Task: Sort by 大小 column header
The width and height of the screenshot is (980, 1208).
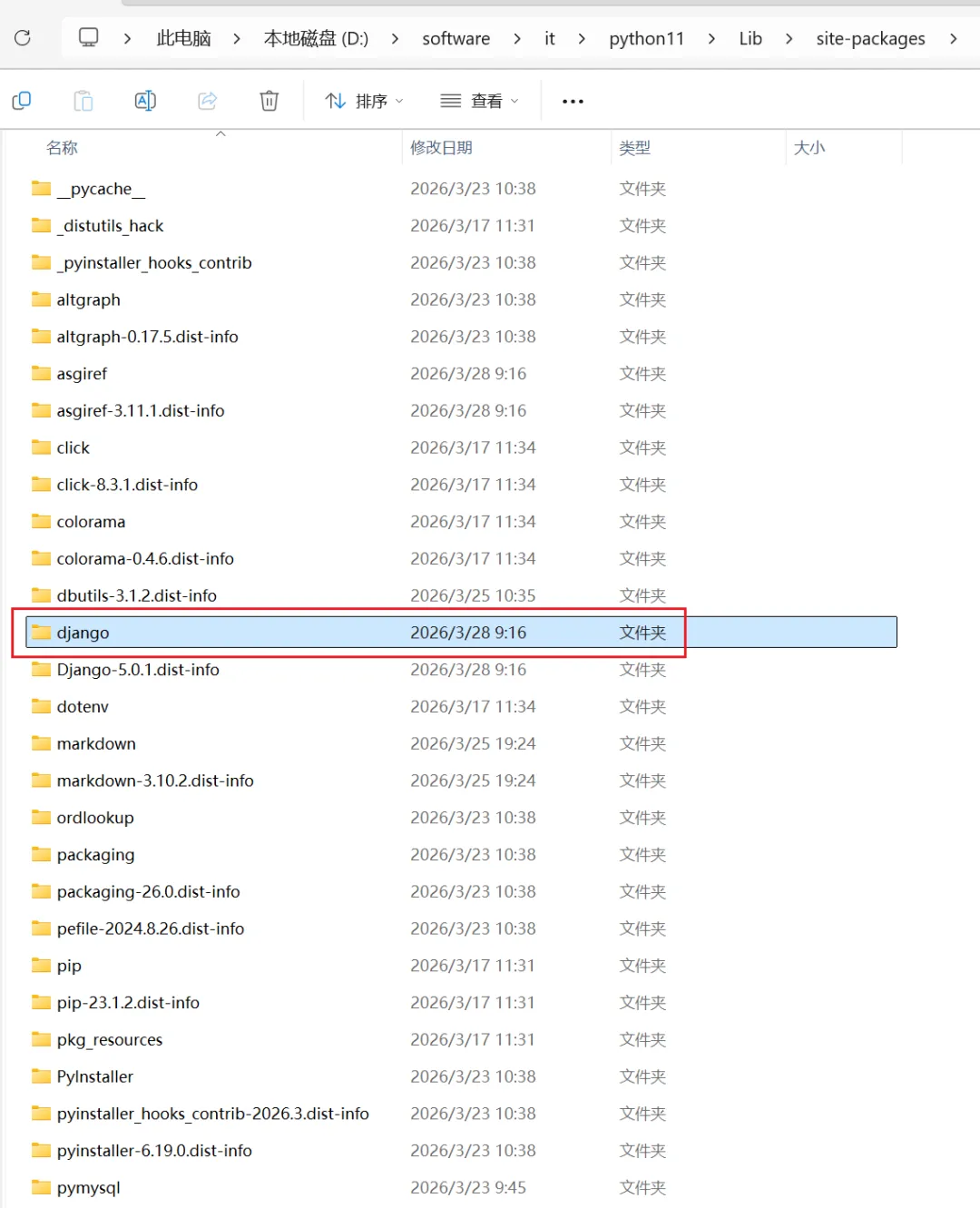Action: pos(809,148)
